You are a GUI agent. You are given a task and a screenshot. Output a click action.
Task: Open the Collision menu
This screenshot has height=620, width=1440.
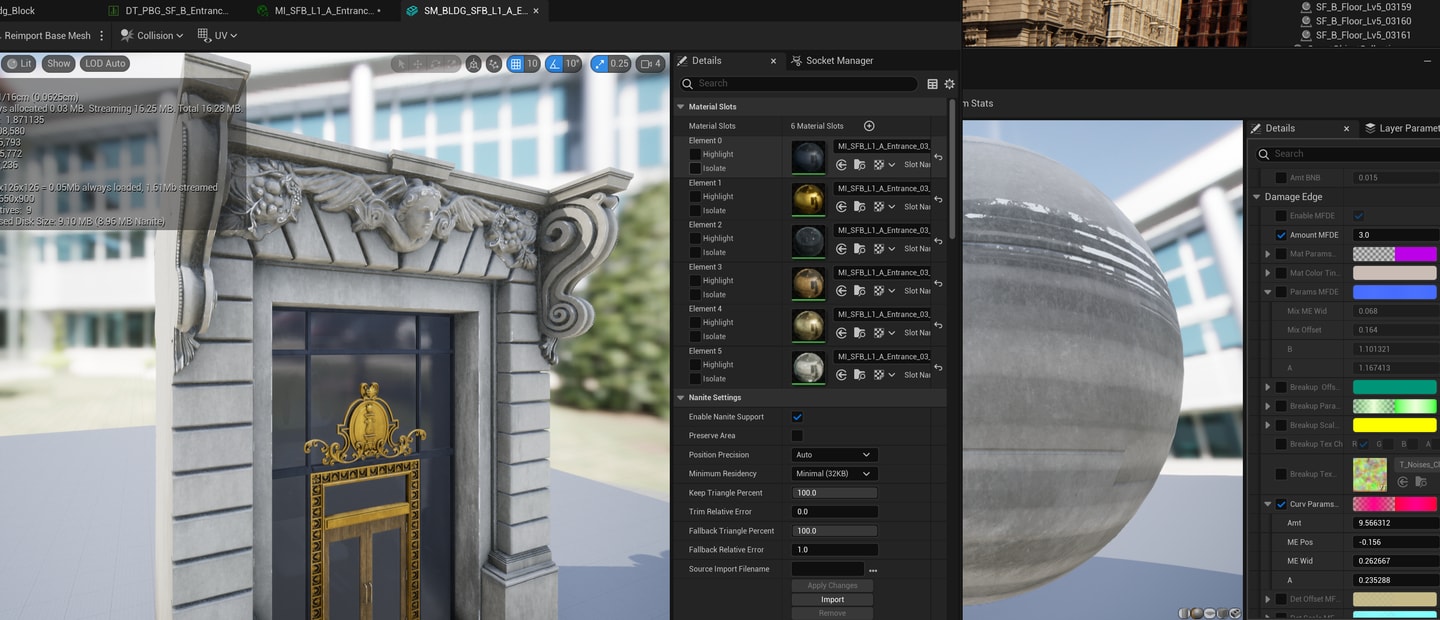153,35
